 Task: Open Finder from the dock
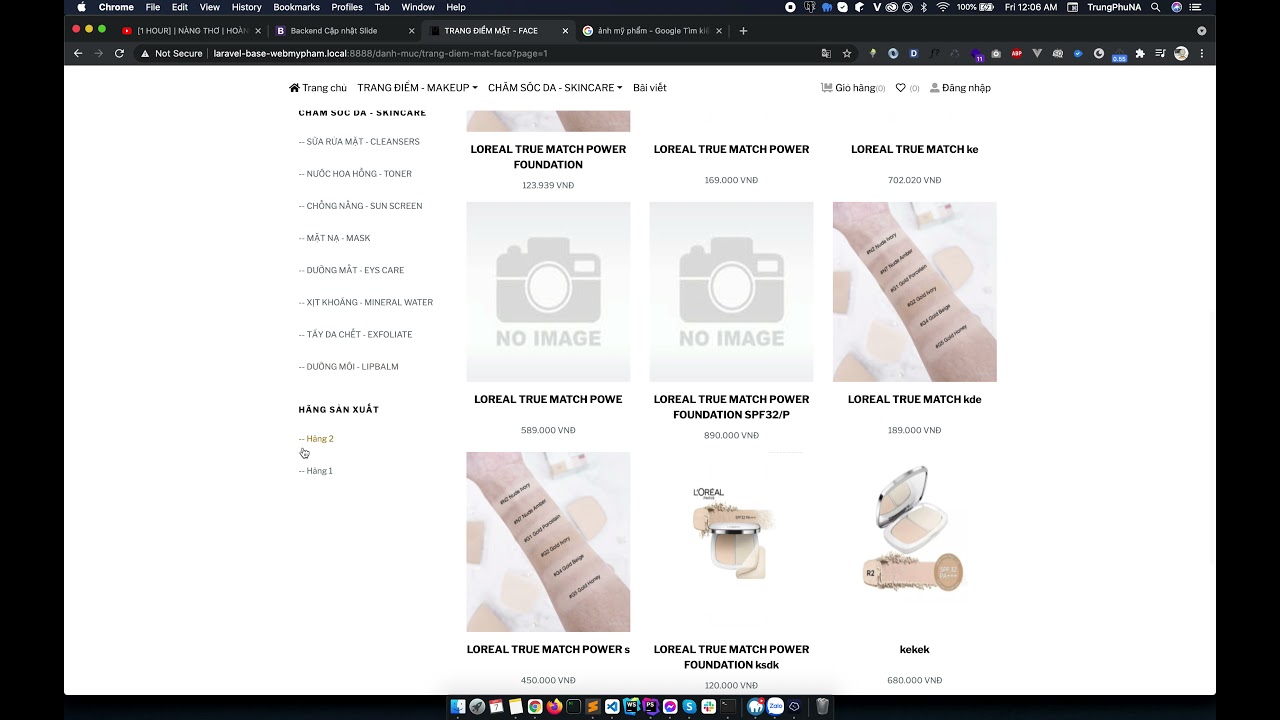pyautogui.click(x=458, y=706)
